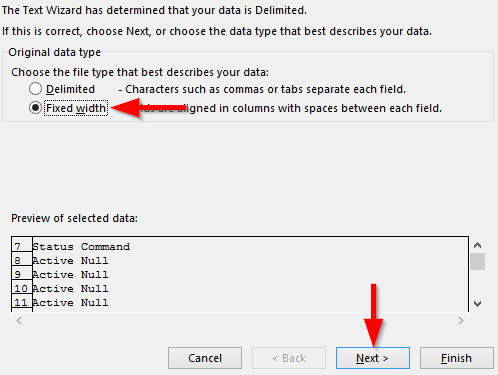
Task: Click preview row number 8
Action: (17, 260)
